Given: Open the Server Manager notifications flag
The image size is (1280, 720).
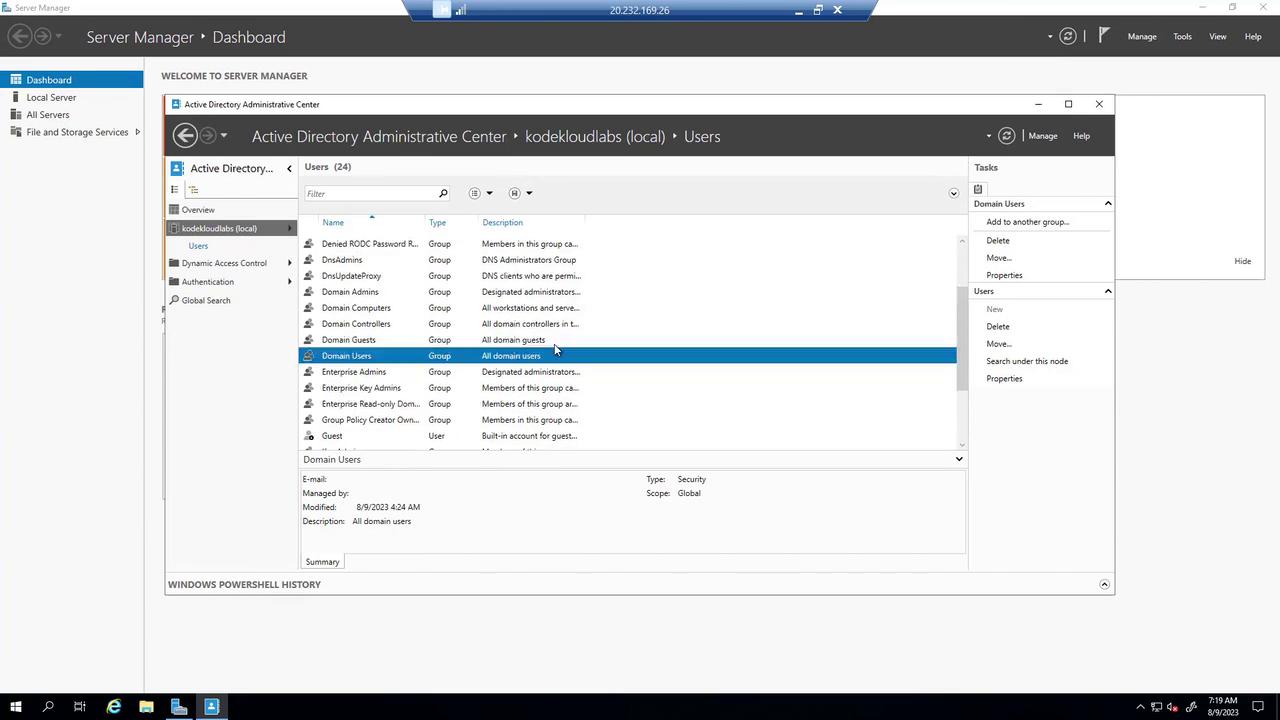Looking at the screenshot, I should coord(1104,36).
